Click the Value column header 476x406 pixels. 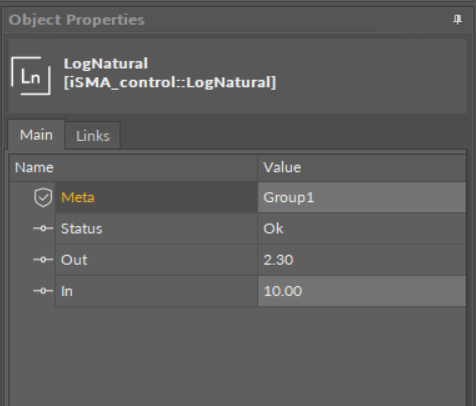pos(362,167)
